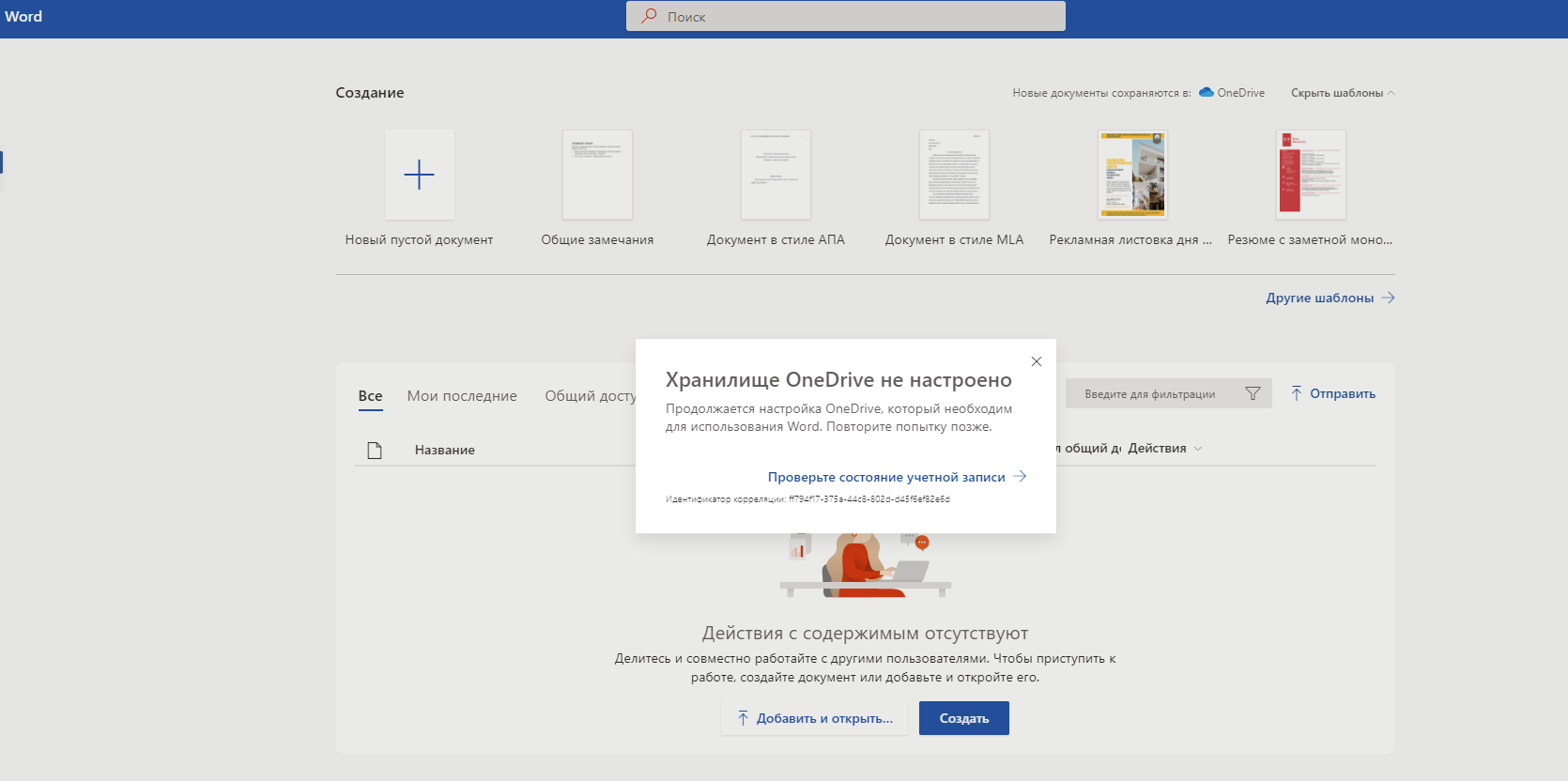This screenshot has width=1568, height=781.
Task: Sort by the Название column header
Action: (x=445, y=450)
